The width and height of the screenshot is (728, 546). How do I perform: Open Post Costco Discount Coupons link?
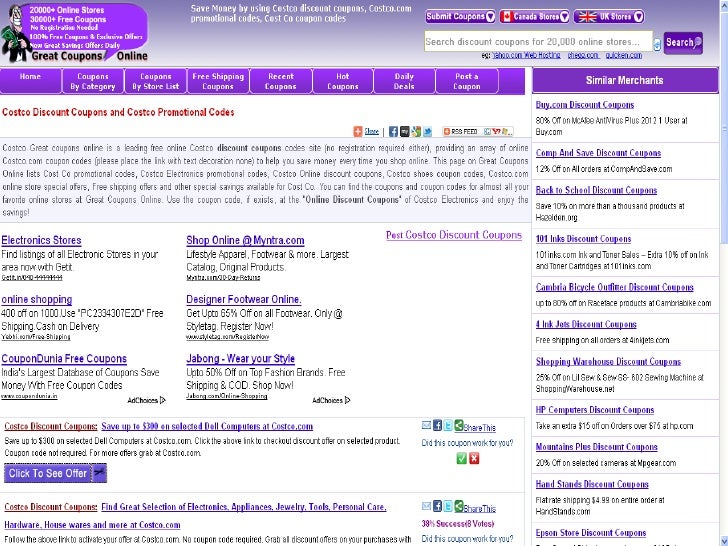pos(454,235)
